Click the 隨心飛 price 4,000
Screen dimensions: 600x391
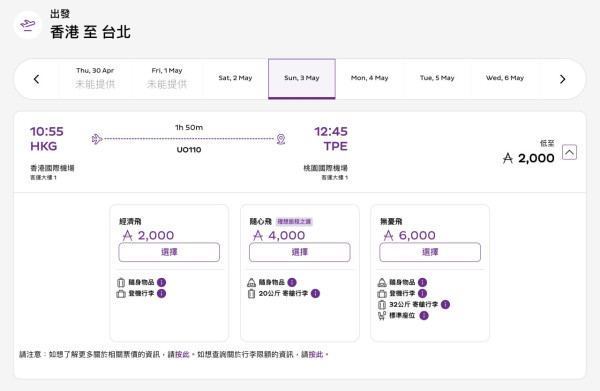click(x=279, y=235)
